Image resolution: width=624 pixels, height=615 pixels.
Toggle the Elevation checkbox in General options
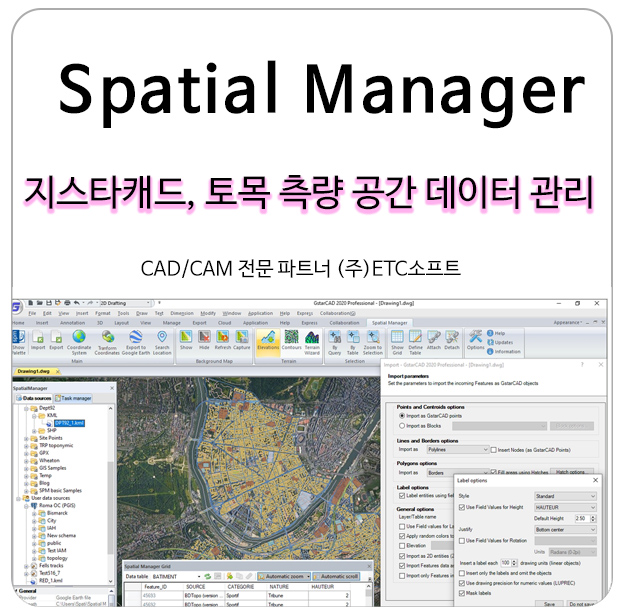(402, 546)
